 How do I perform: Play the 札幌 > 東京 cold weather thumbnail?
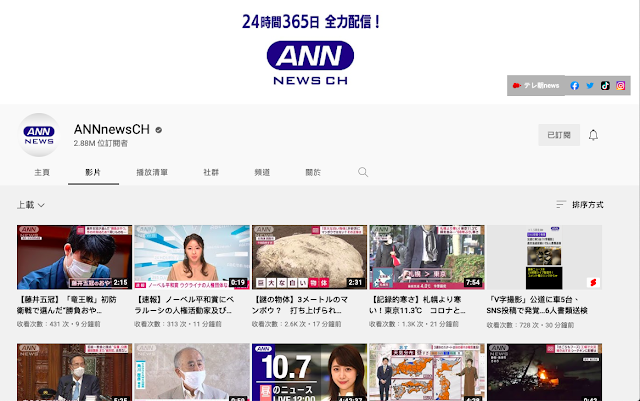(427, 257)
